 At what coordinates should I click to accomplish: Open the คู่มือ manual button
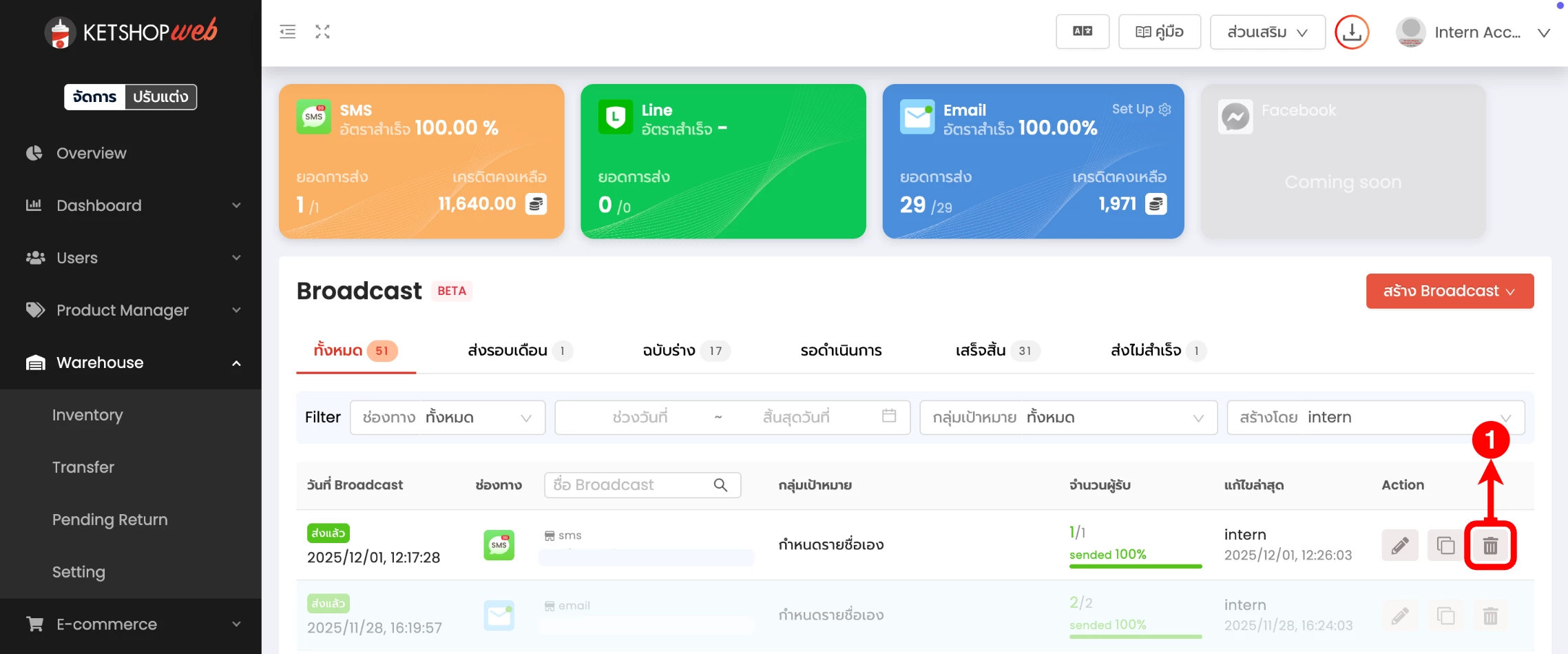click(x=1159, y=32)
